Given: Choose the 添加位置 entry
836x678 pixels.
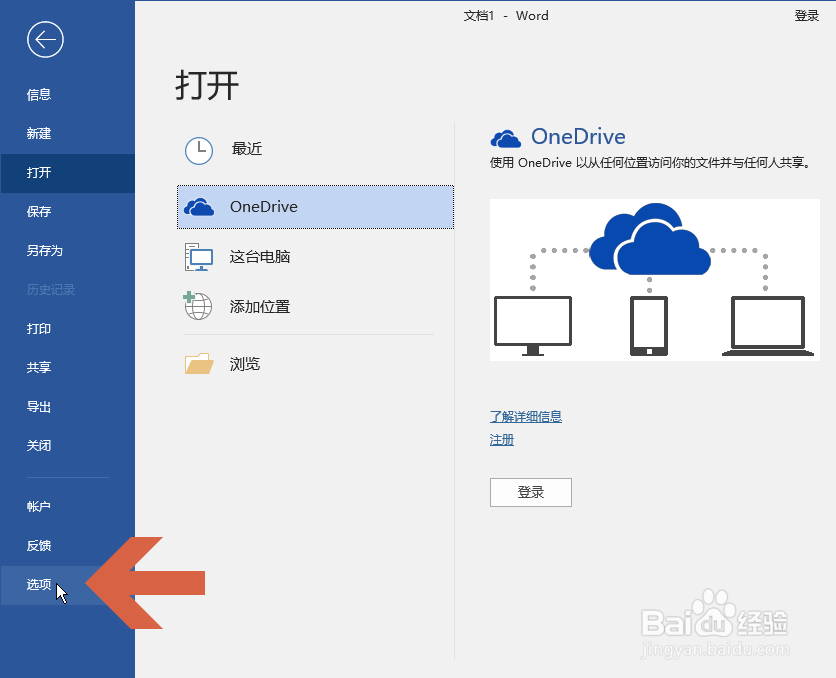Looking at the screenshot, I should pos(315,306).
